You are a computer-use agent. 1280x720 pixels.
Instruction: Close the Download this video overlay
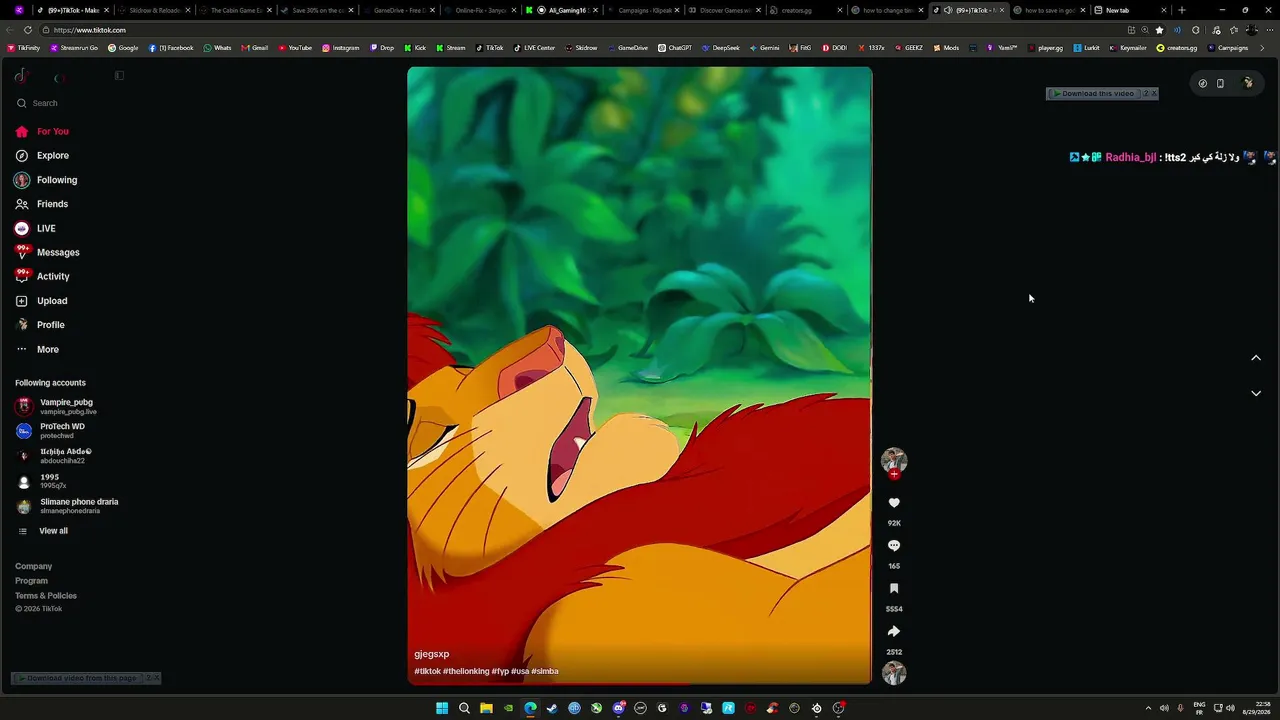pos(1154,94)
